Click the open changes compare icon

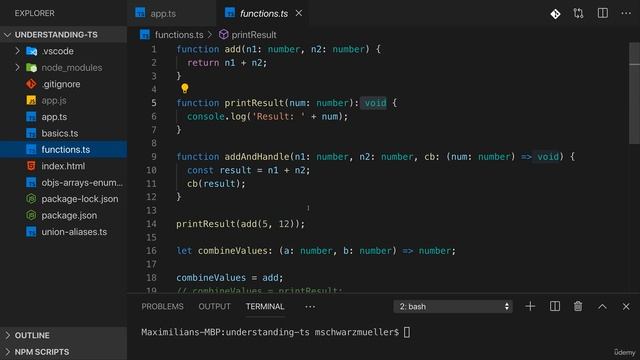point(578,13)
